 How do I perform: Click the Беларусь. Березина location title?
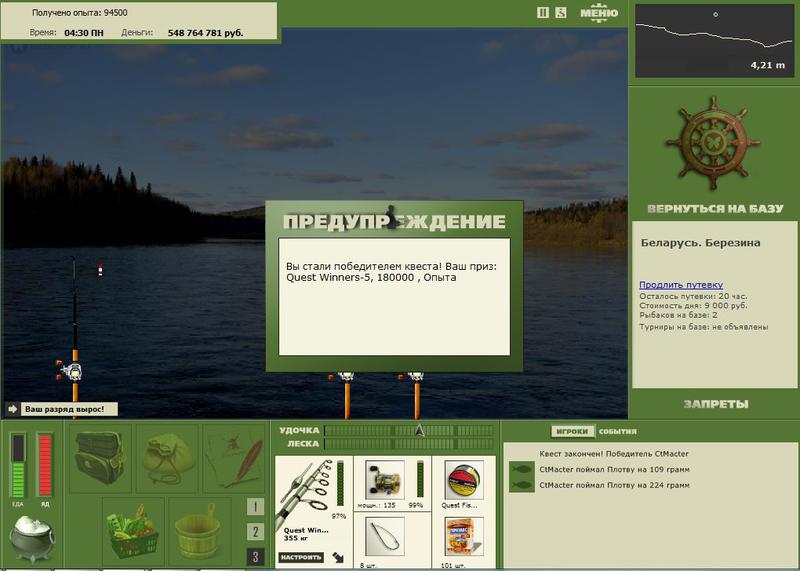(x=701, y=243)
